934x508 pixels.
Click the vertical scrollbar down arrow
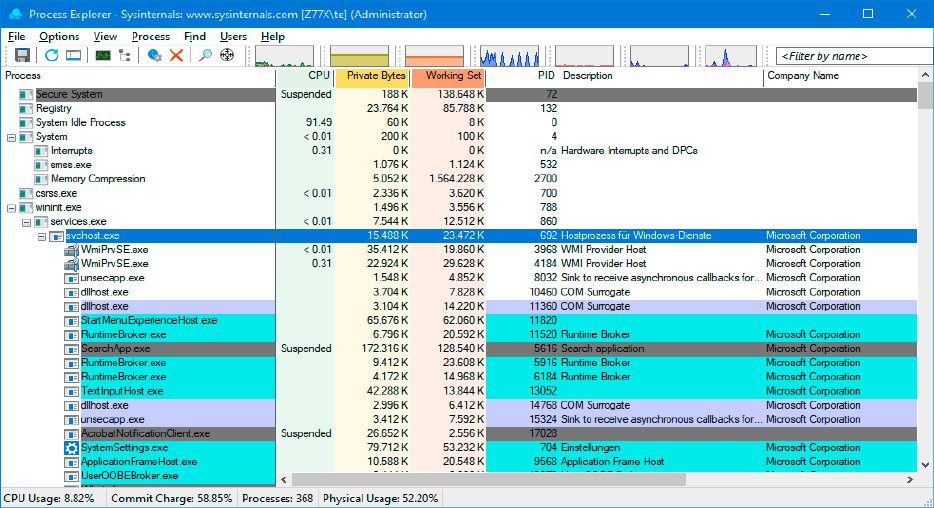pos(925,465)
